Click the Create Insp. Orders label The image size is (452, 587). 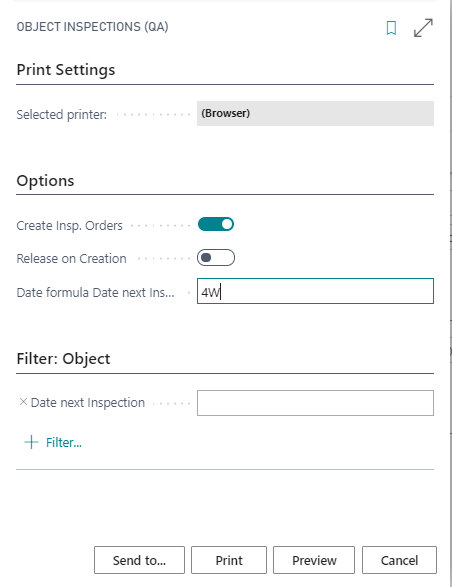tap(70, 226)
